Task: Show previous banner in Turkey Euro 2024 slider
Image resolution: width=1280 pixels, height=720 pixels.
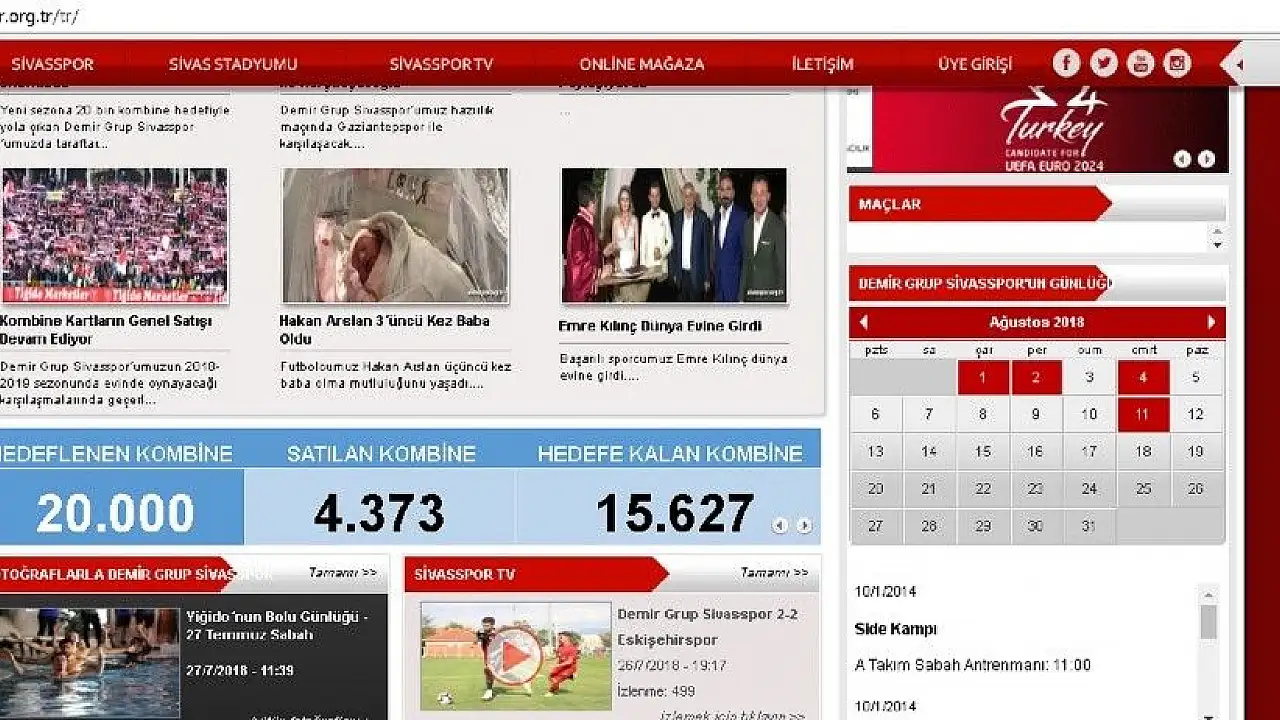Action: coord(1182,159)
